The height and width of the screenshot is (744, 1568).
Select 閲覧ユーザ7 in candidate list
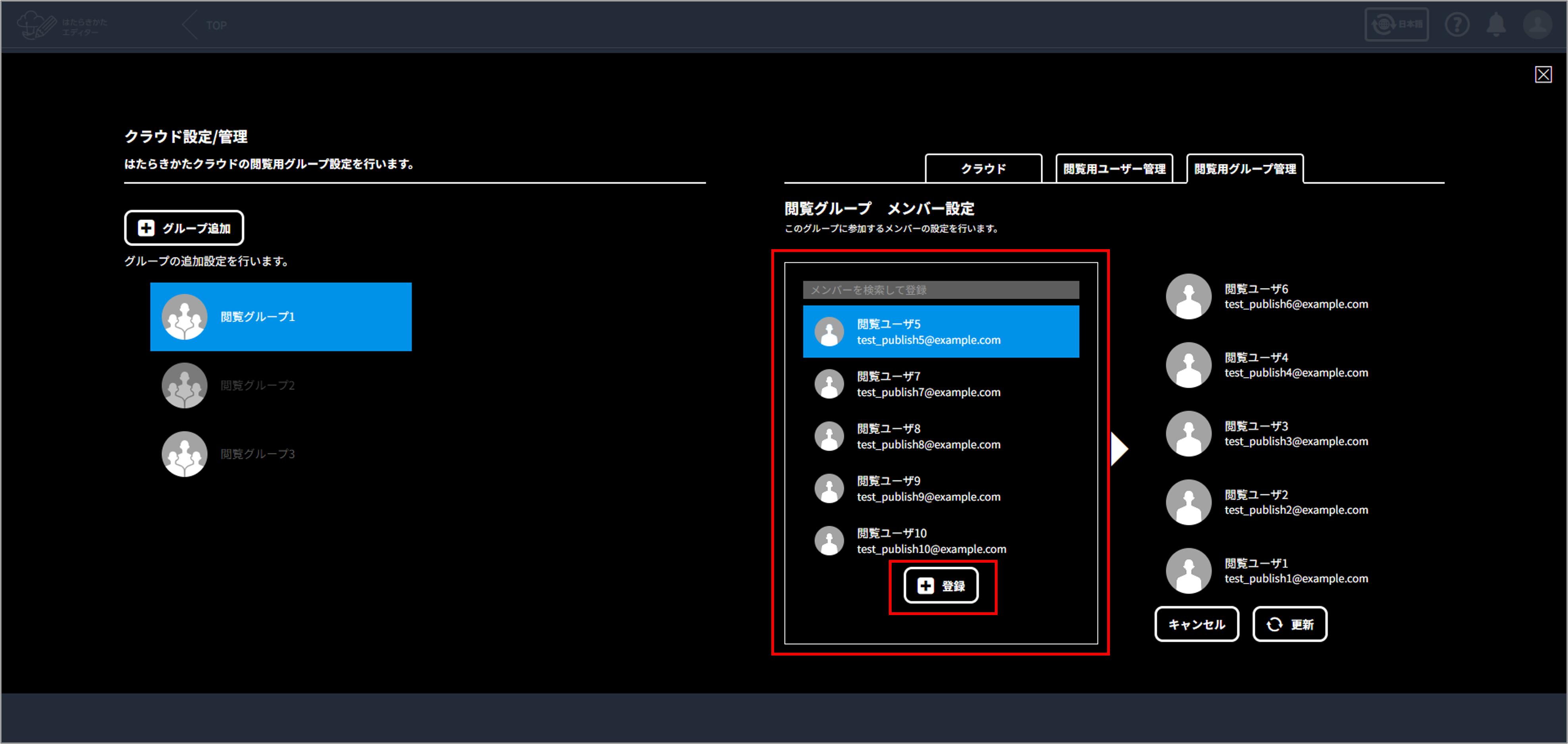[940, 384]
